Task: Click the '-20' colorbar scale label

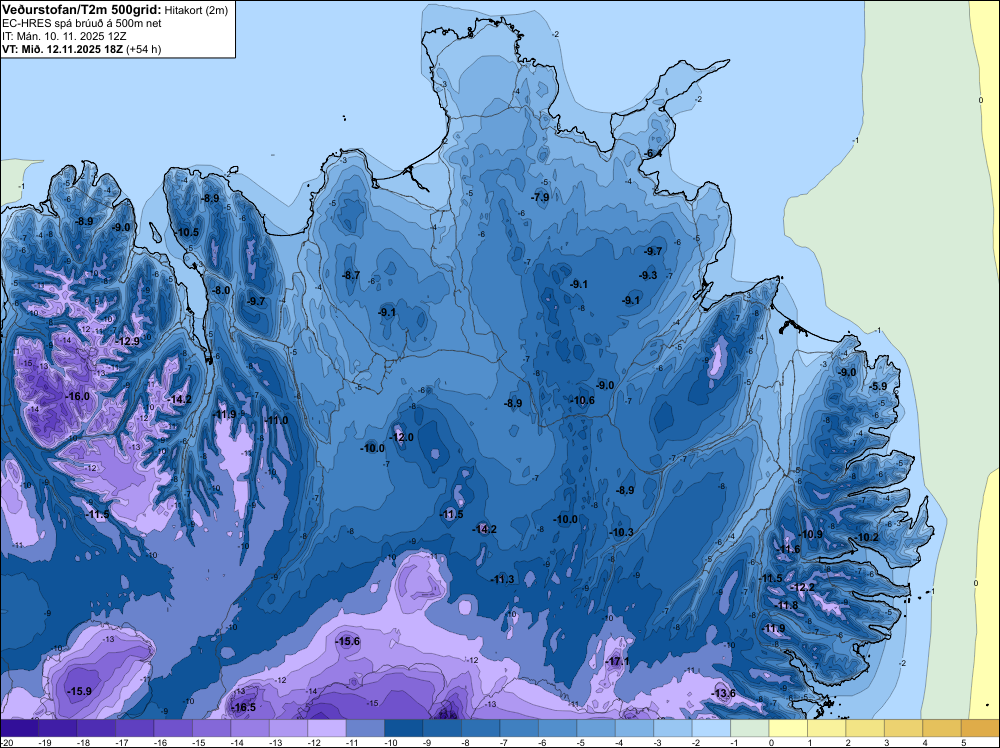Action: click(6, 742)
